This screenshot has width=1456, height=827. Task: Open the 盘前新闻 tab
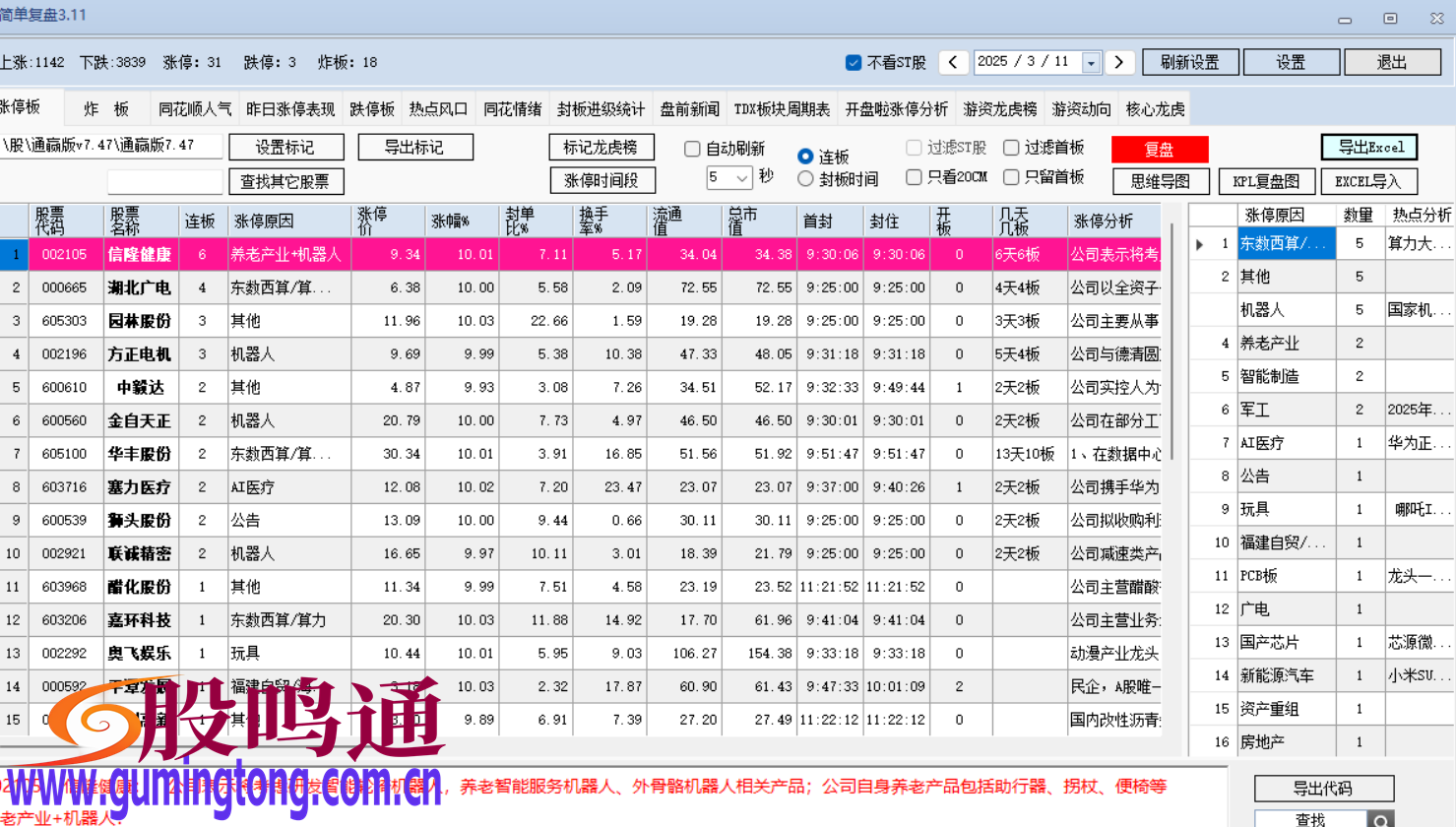tap(689, 109)
